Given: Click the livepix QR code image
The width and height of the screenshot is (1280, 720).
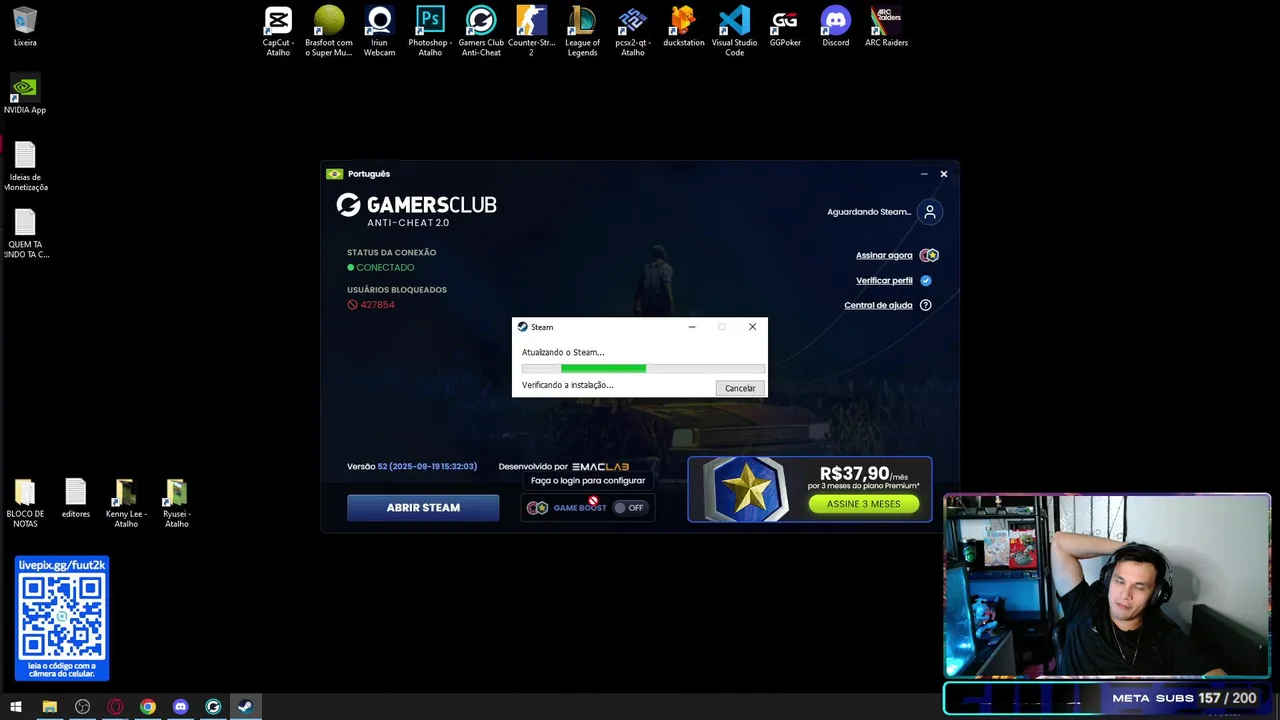Looking at the screenshot, I should [62, 617].
